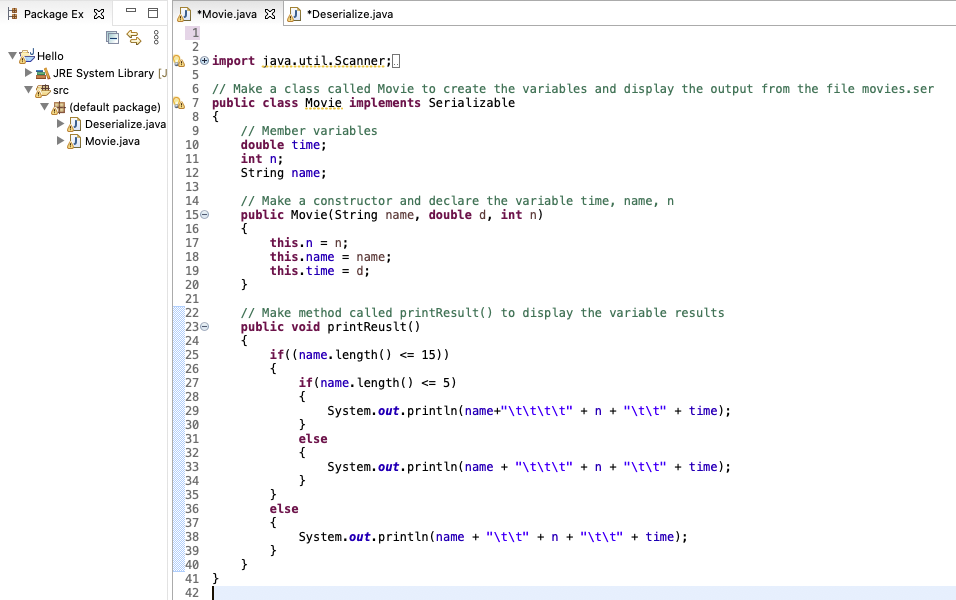Switch to the Deserialize.java tab

[x=343, y=15]
